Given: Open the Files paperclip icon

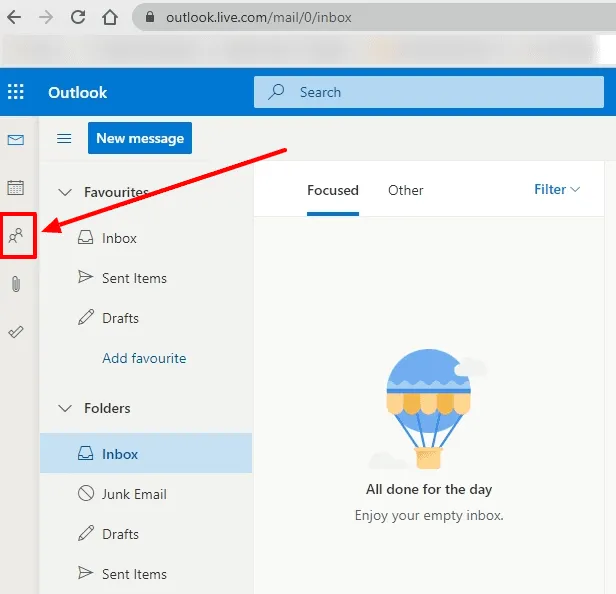Looking at the screenshot, I should point(16,284).
